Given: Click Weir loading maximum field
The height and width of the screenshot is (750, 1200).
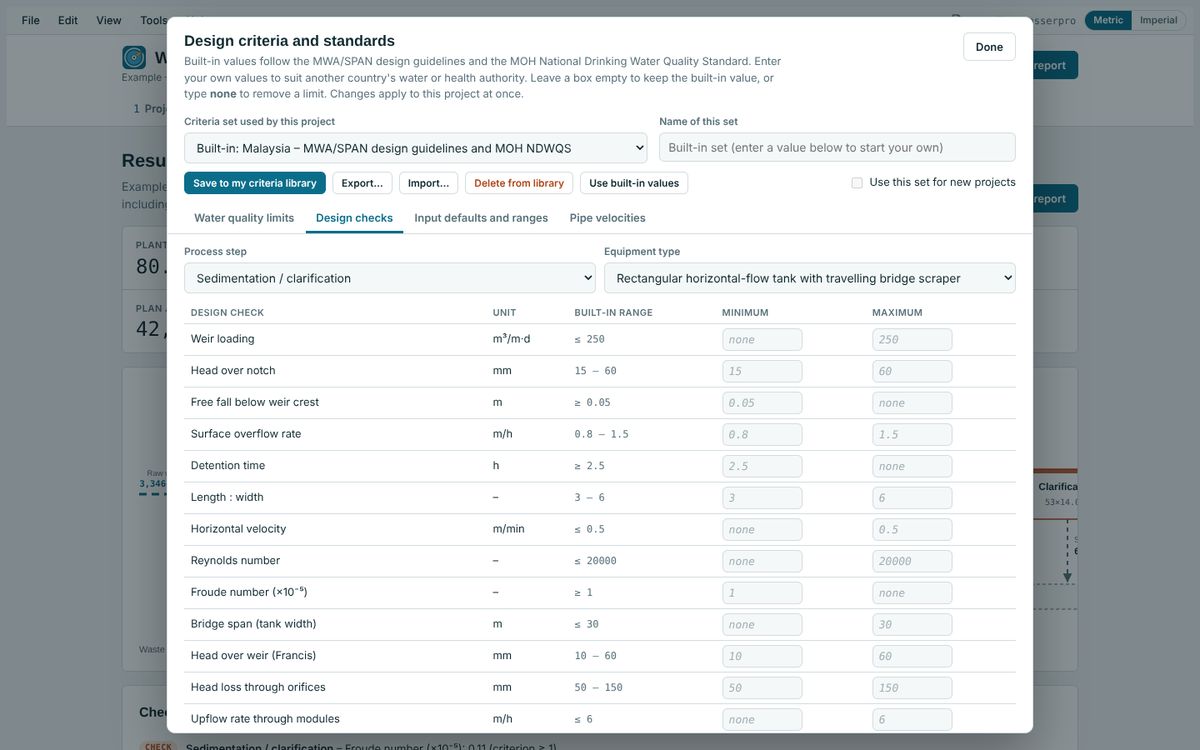Looking at the screenshot, I should (912, 339).
